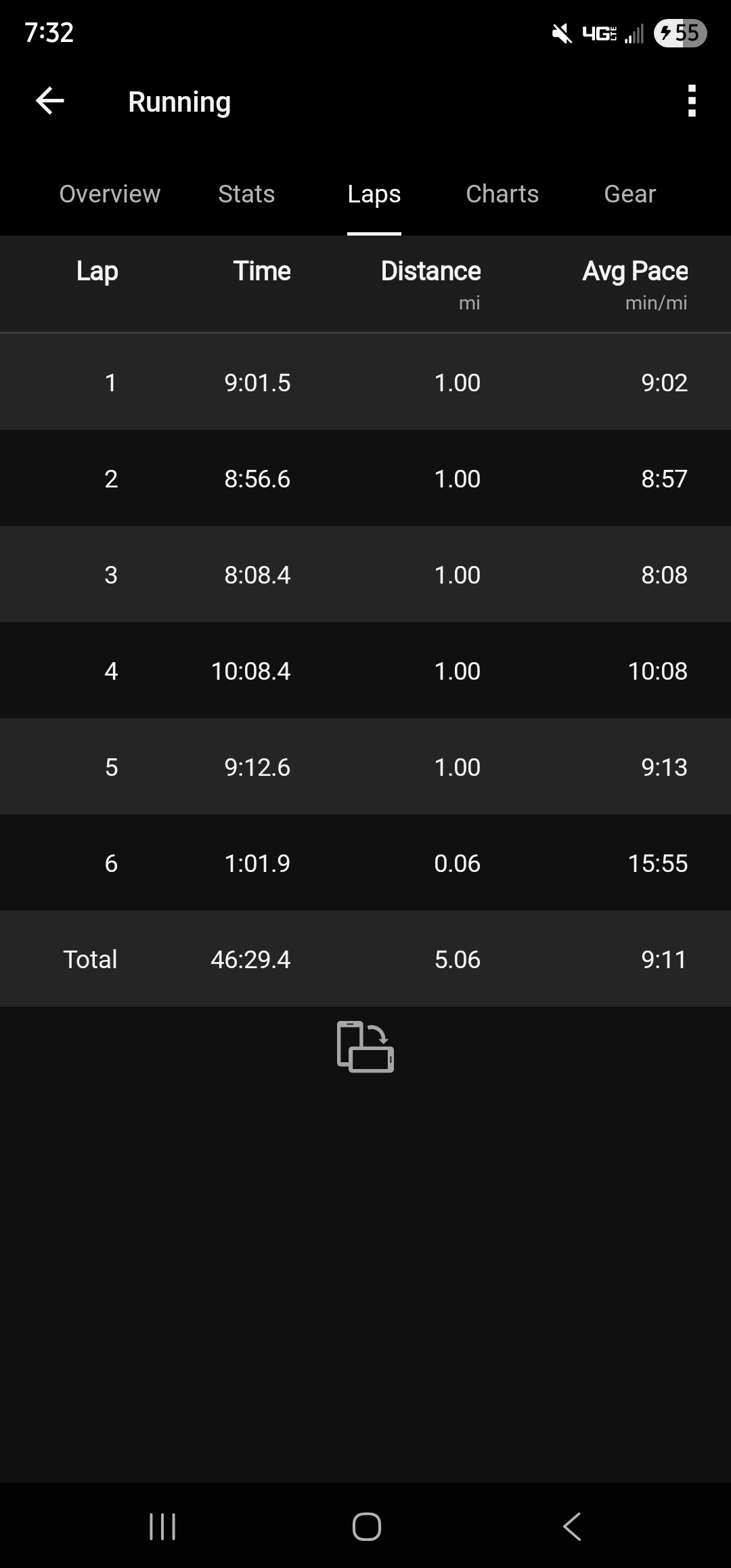Select lap 3 with 8:08.4 time
Screen dimensions: 731x1568
pos(365,575)
